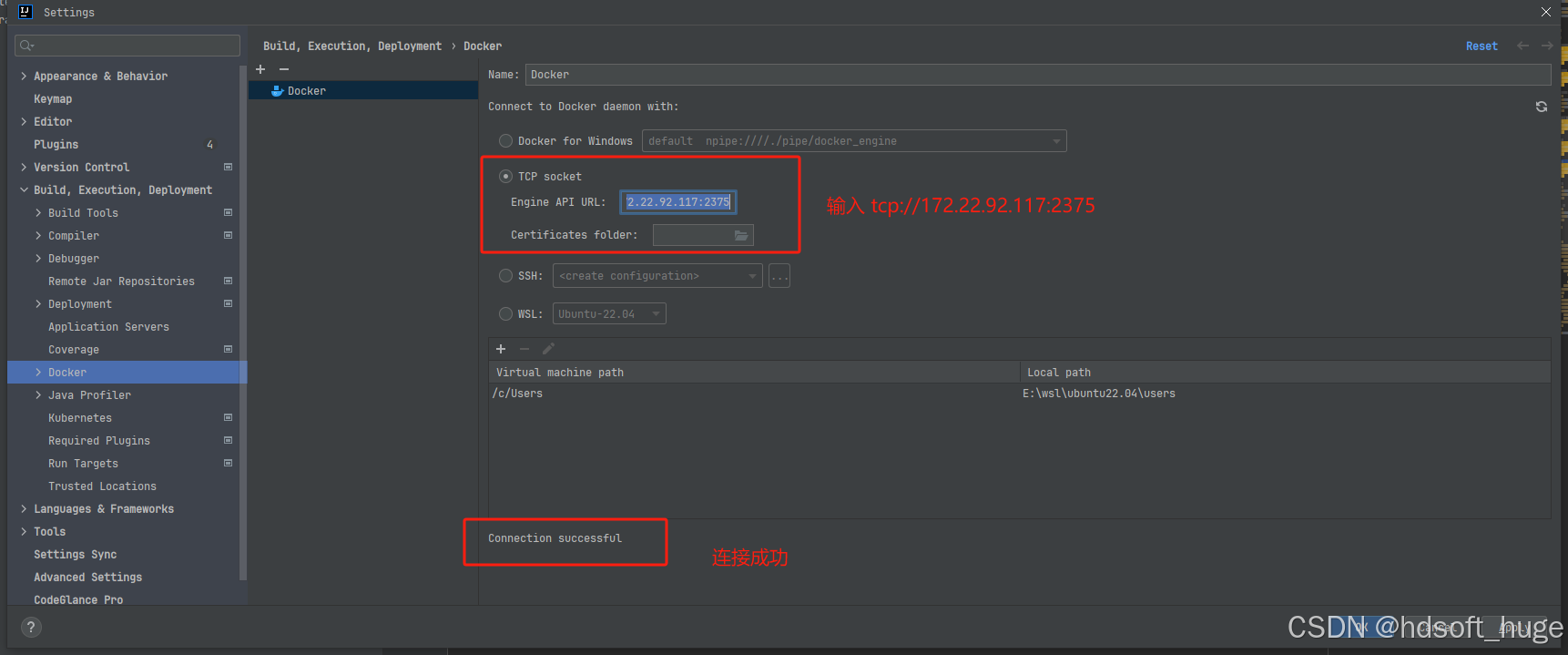Open the Keymap settings page
Screen dimensions: 1568x655
click(x=53, y=99)
